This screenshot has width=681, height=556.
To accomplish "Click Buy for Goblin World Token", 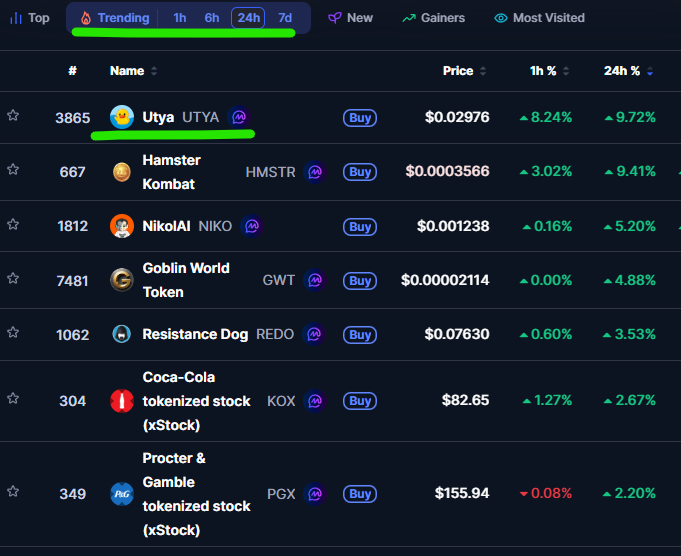I will 360,281.
